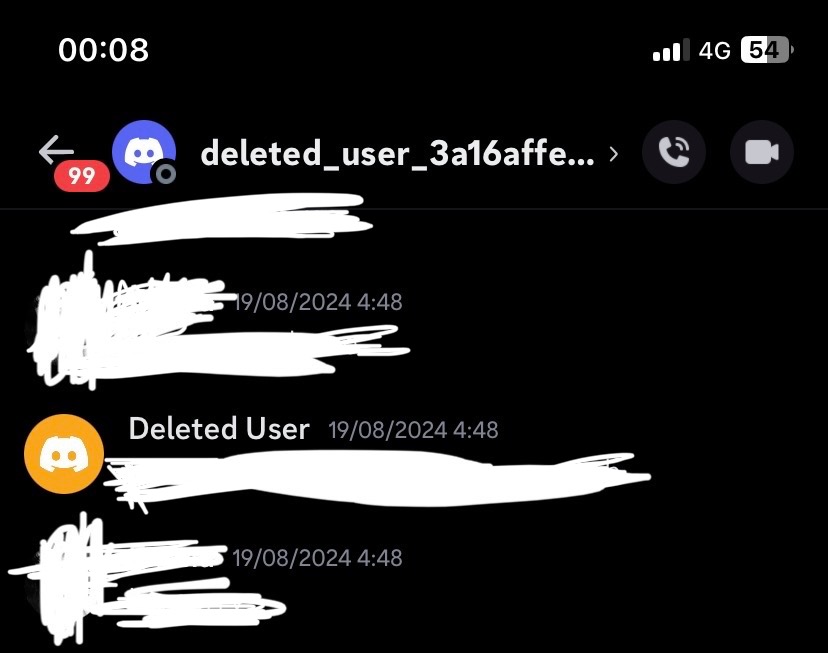Tap the 4G network indicator
828x653 pixels.
point(714,51)
